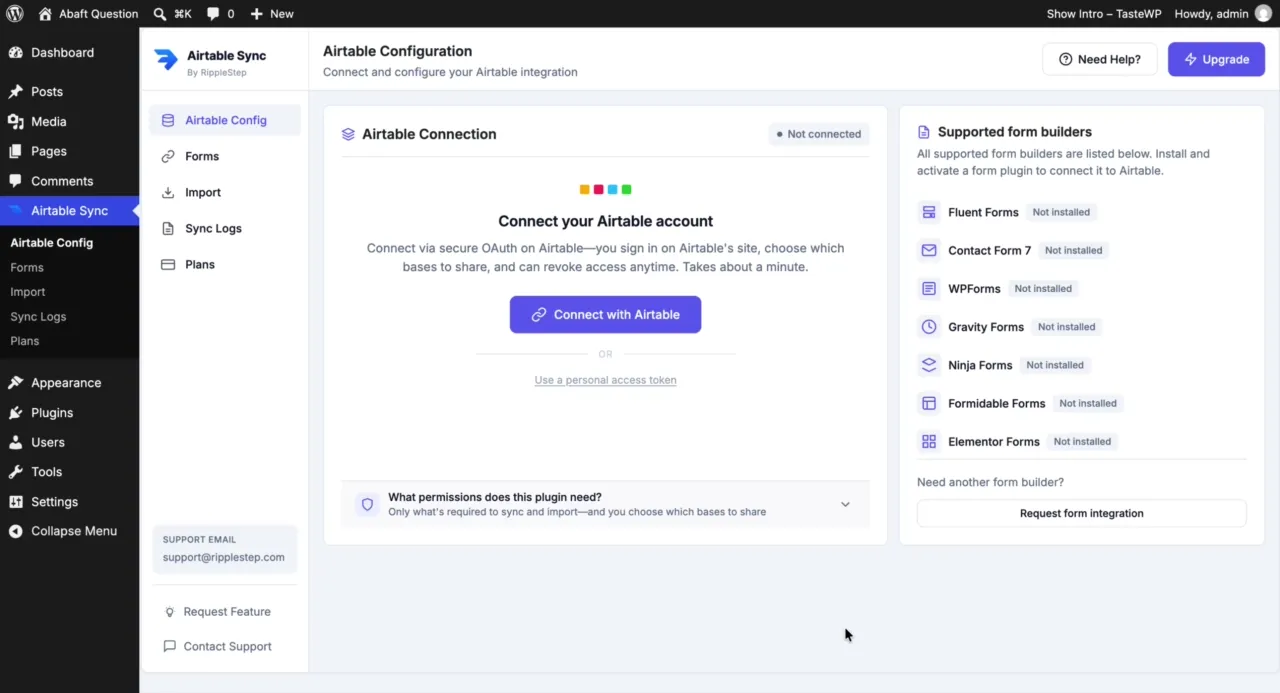Open Sync Logs submenu item

click(x=38, y=317)
